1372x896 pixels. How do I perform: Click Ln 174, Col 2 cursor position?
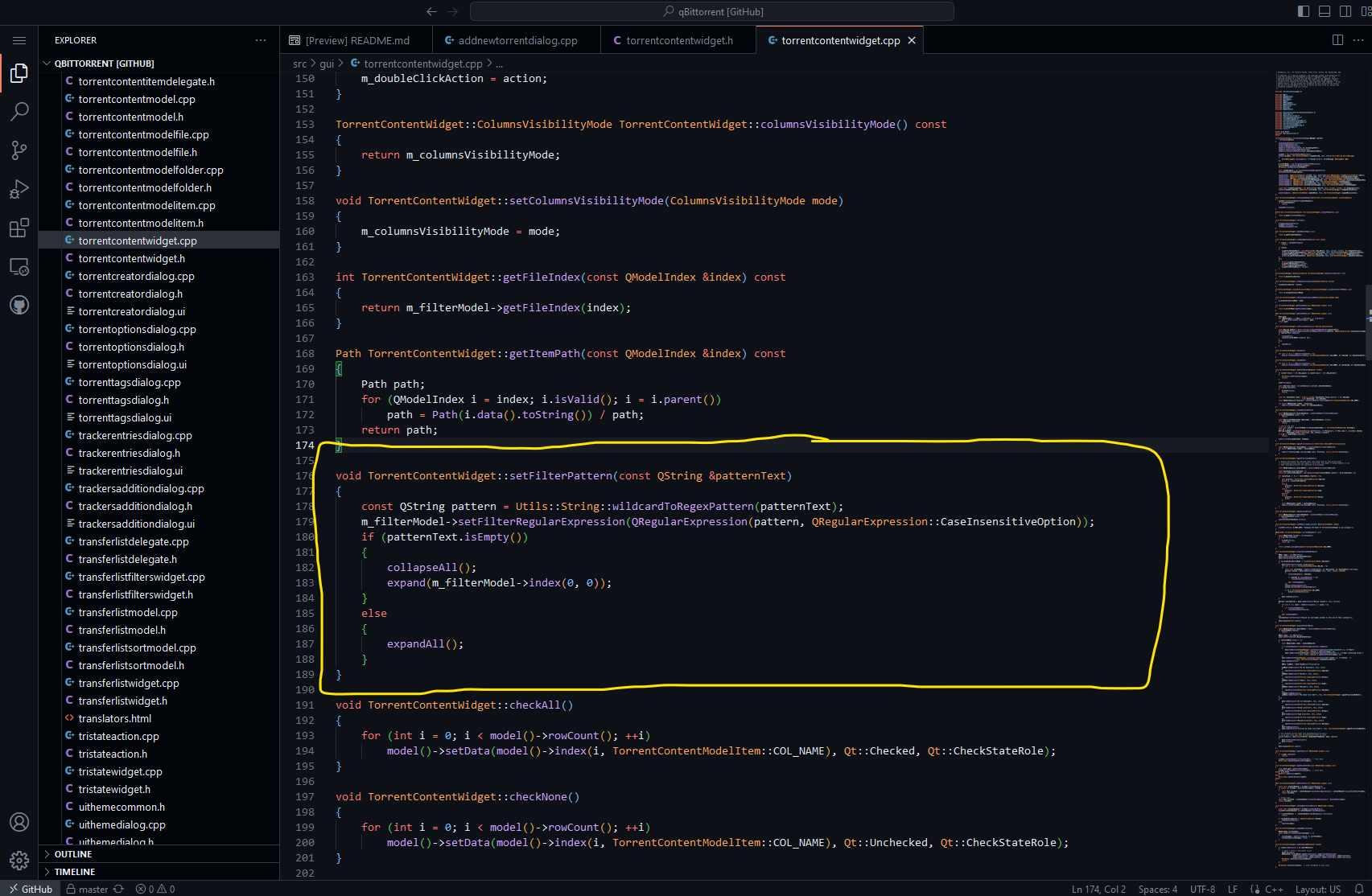(1098, 889)
